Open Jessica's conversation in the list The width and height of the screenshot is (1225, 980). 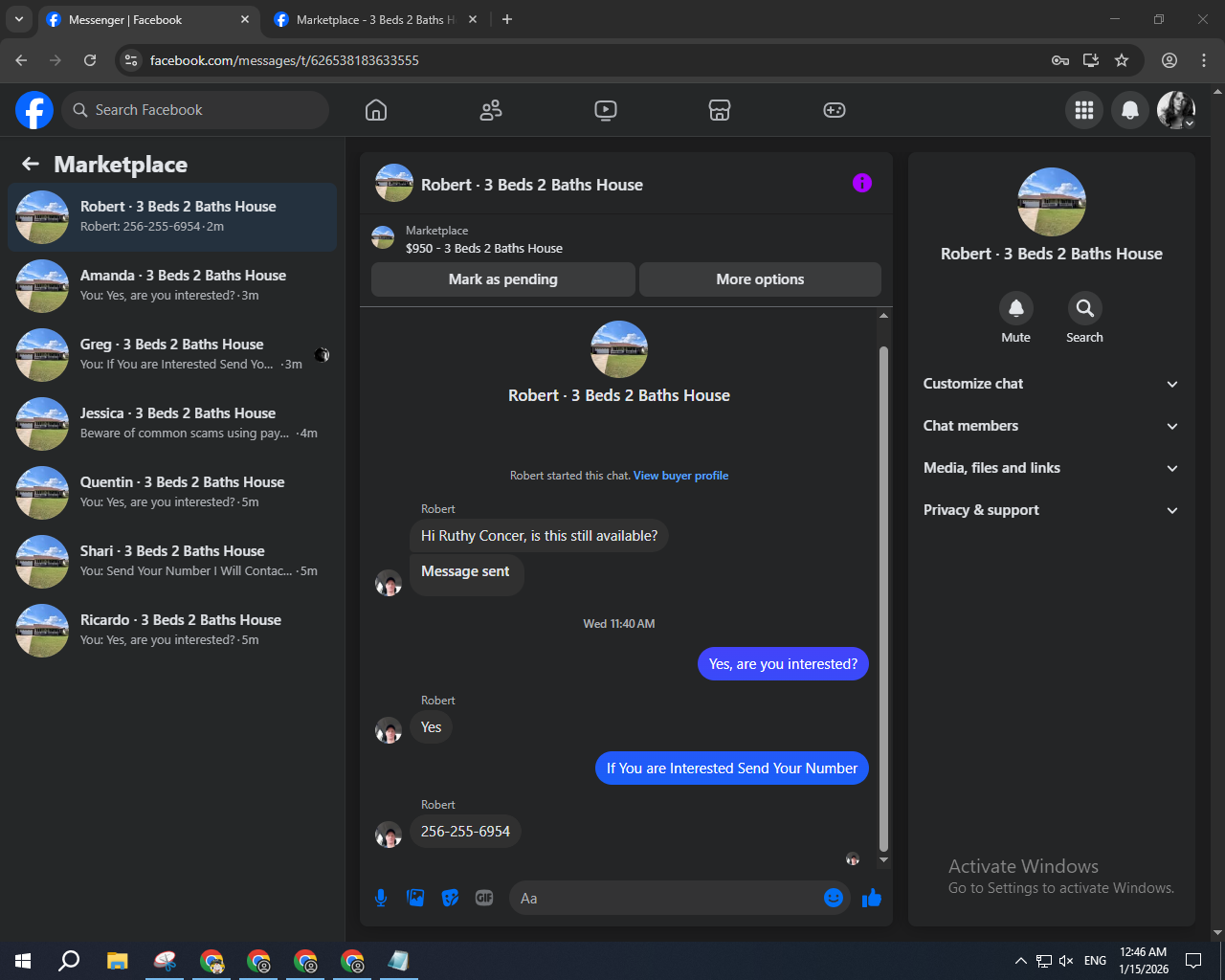(172, 424)
